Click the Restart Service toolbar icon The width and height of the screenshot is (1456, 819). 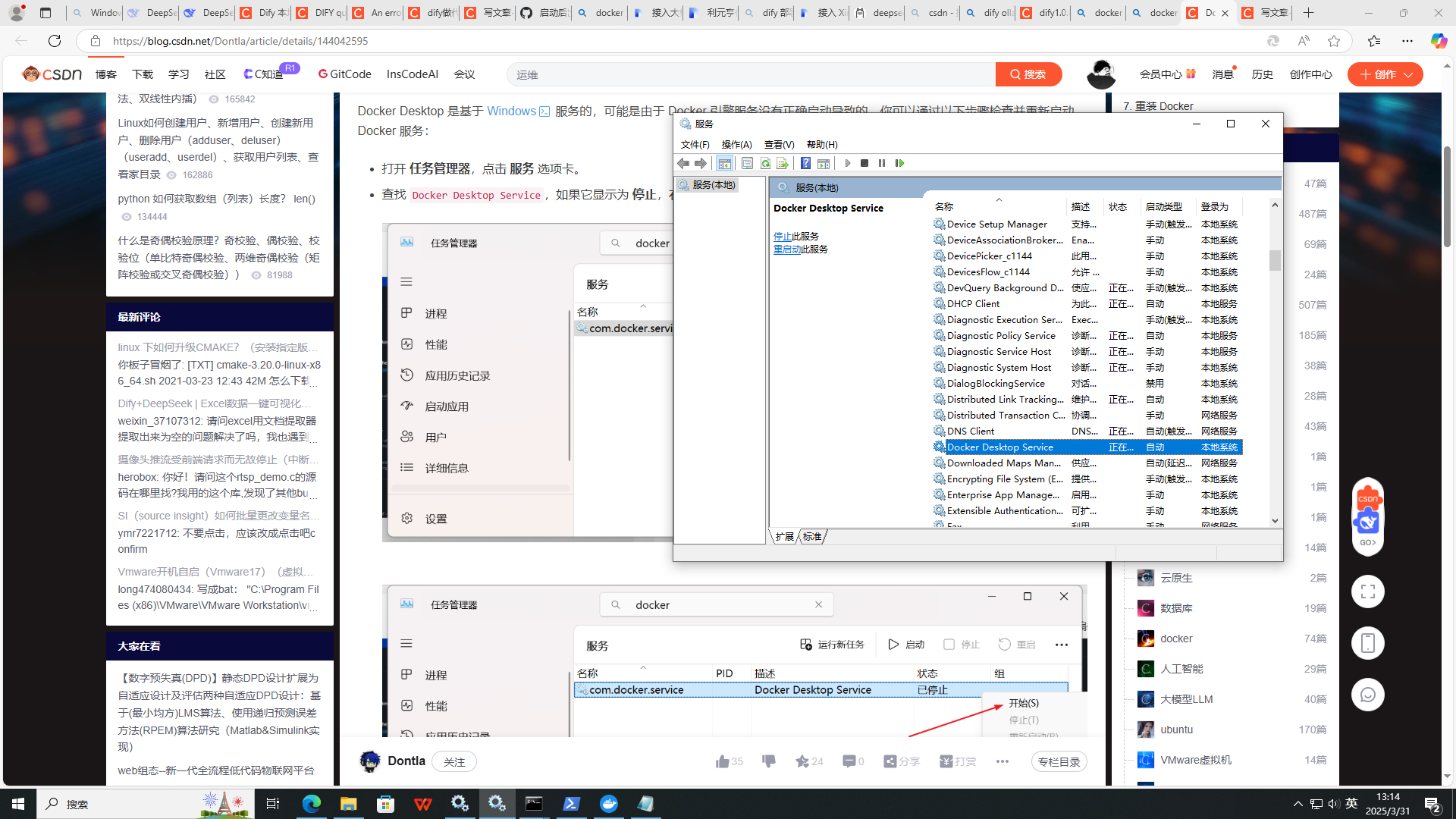coord(900,163)
